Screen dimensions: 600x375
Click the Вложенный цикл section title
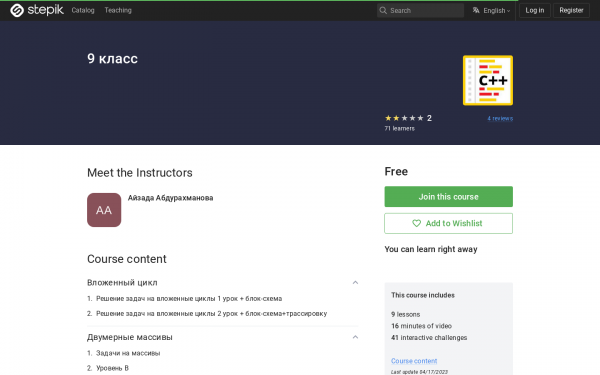pyautogui.click(x=122, y=282)
